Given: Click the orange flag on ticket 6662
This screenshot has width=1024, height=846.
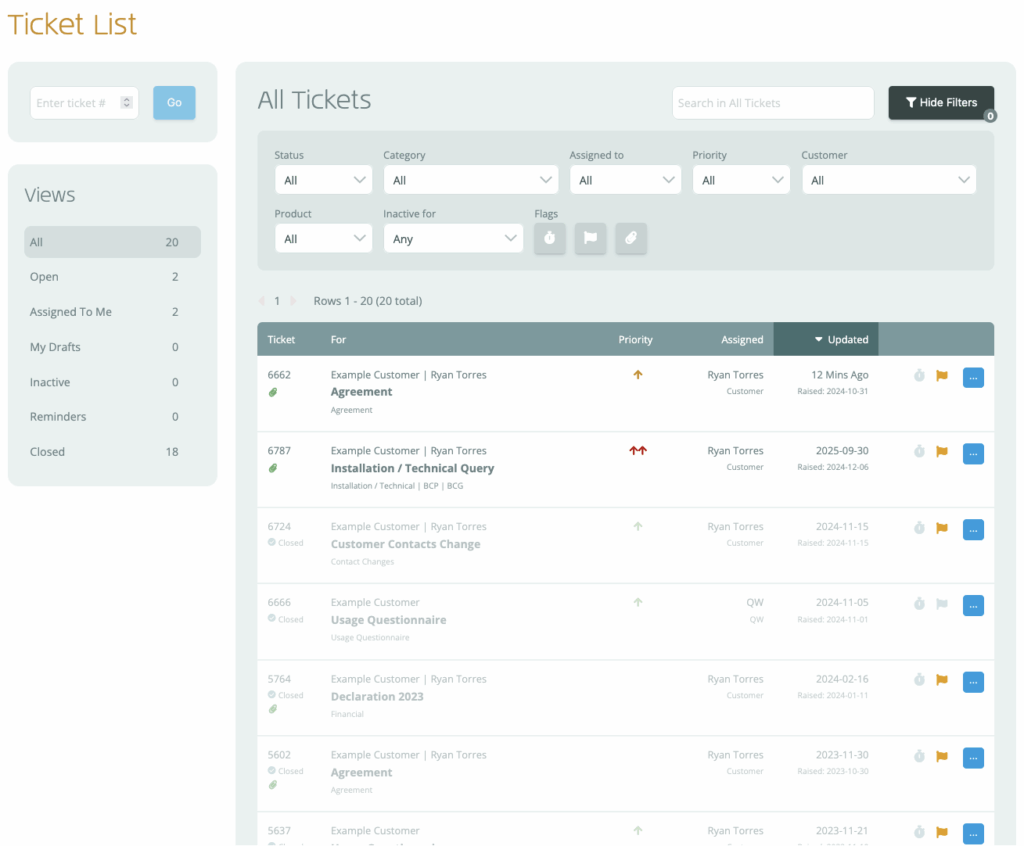Looking at the screenshot, I should (941, 376).
